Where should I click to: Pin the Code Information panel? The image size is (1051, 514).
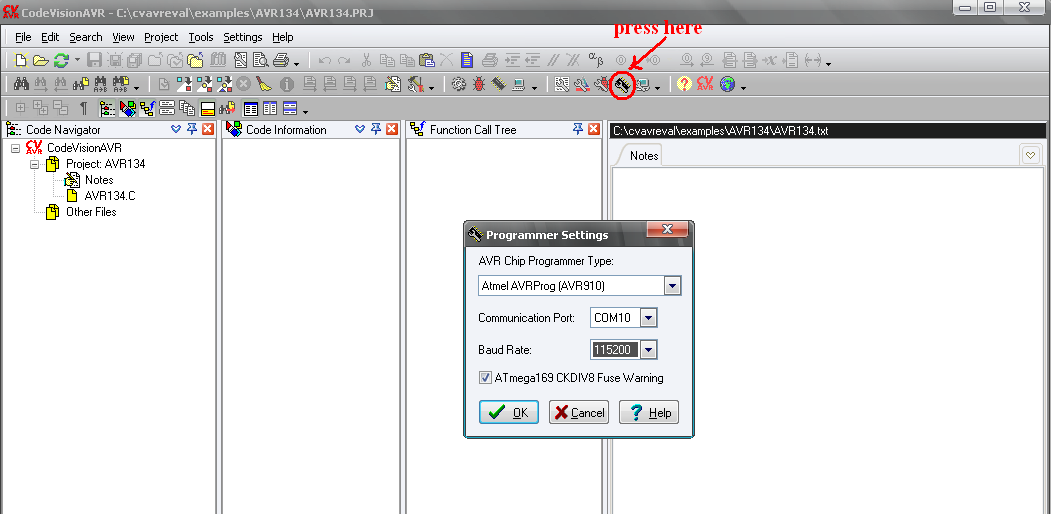(x=375, y=129)
